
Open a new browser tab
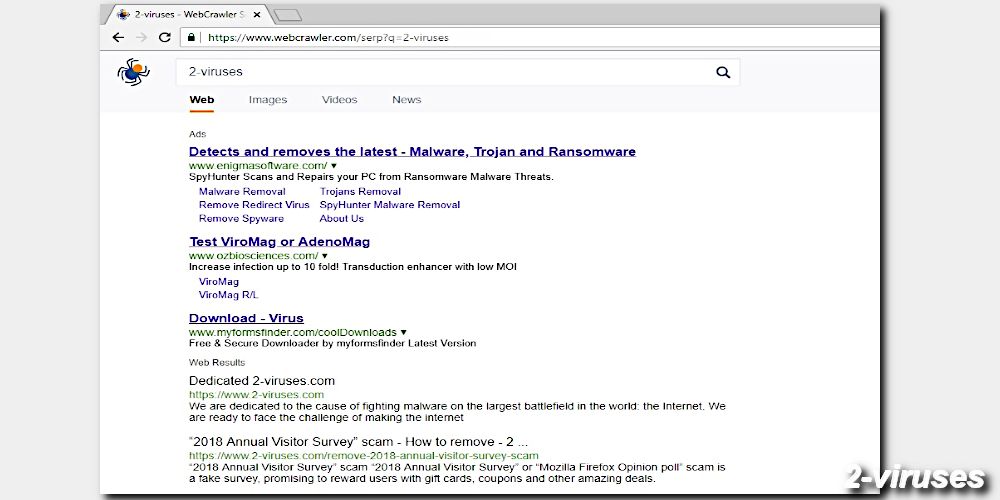click(x=287, y=14)
